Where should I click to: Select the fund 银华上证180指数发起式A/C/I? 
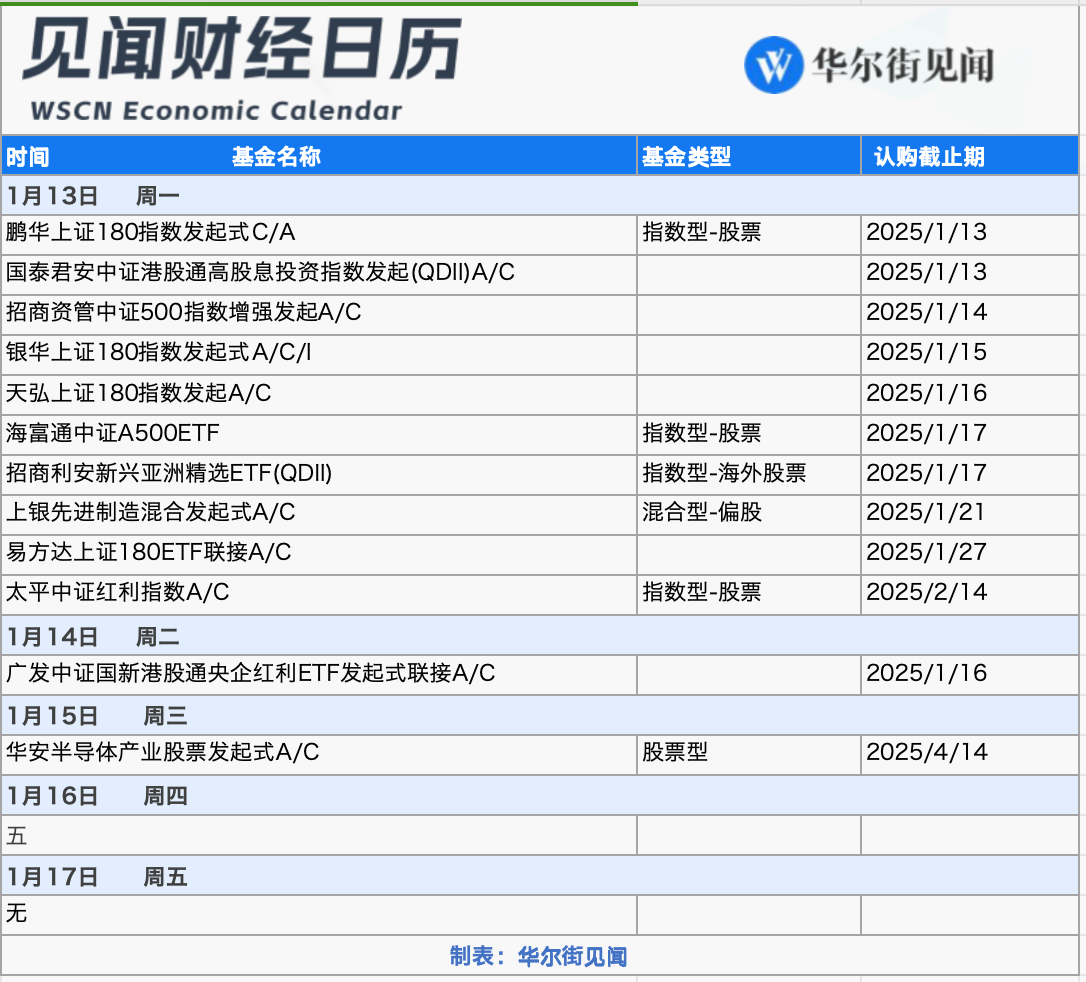click(159, 352)
